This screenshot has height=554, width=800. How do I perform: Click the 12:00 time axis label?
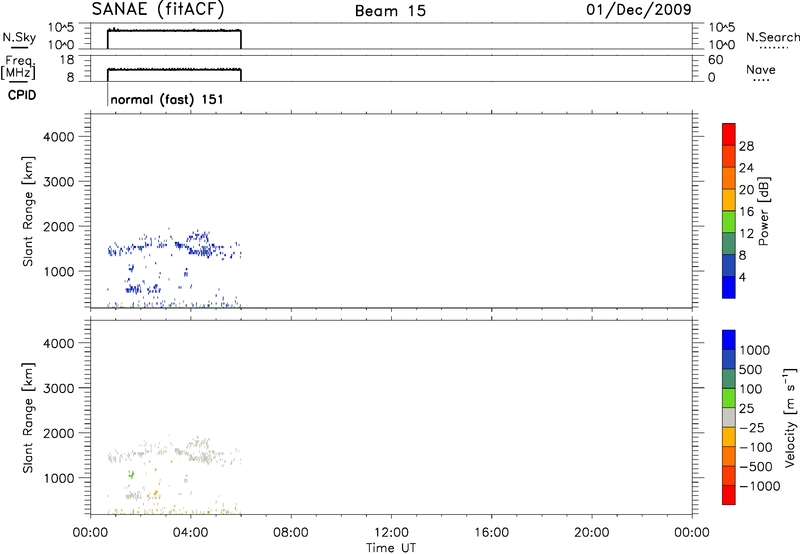[x=391, y=533]
